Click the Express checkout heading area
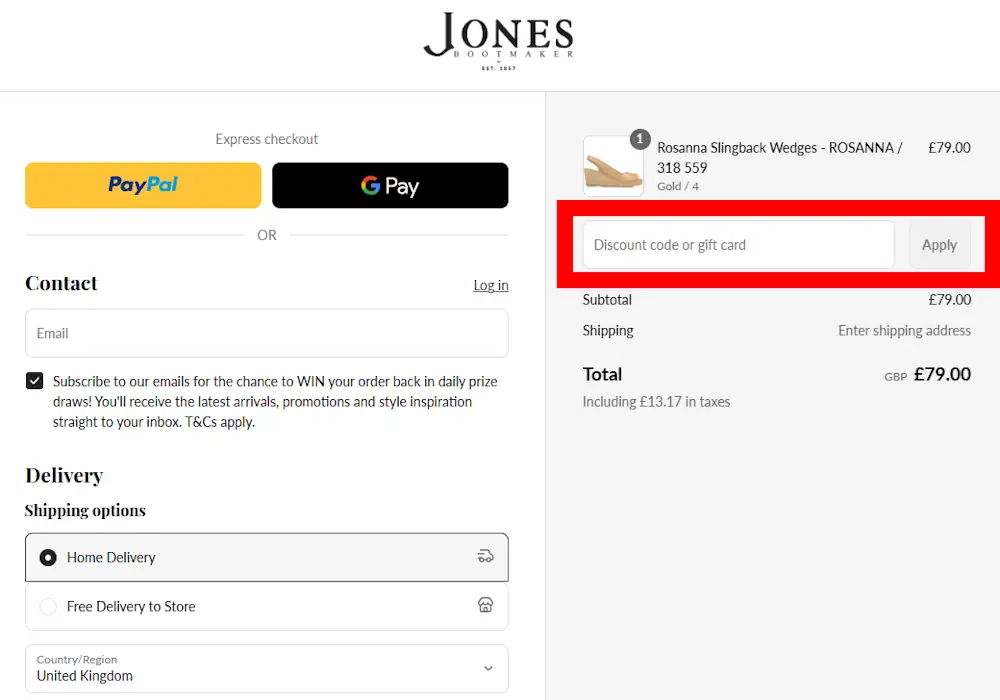The width and height of the screenshot is (1000, 700). pyautogui.click(x=267, y=139)
